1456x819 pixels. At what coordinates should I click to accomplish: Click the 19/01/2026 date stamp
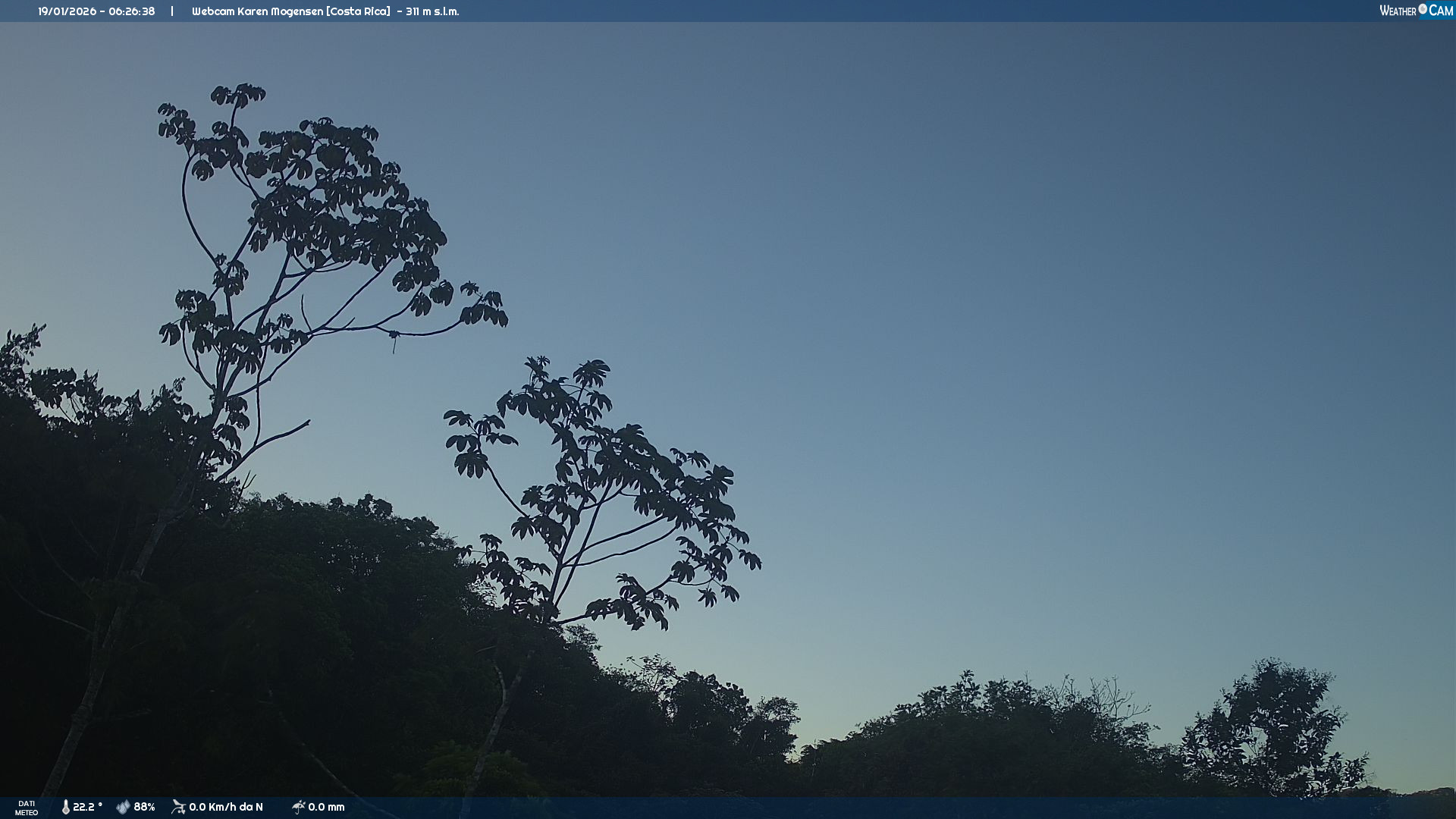point(66,11)
